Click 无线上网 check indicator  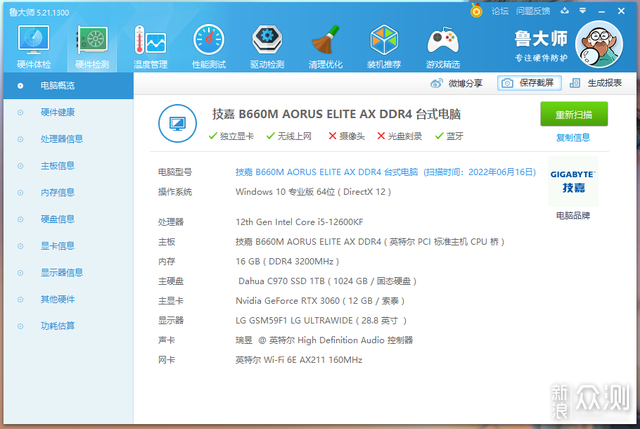point(289,136)
